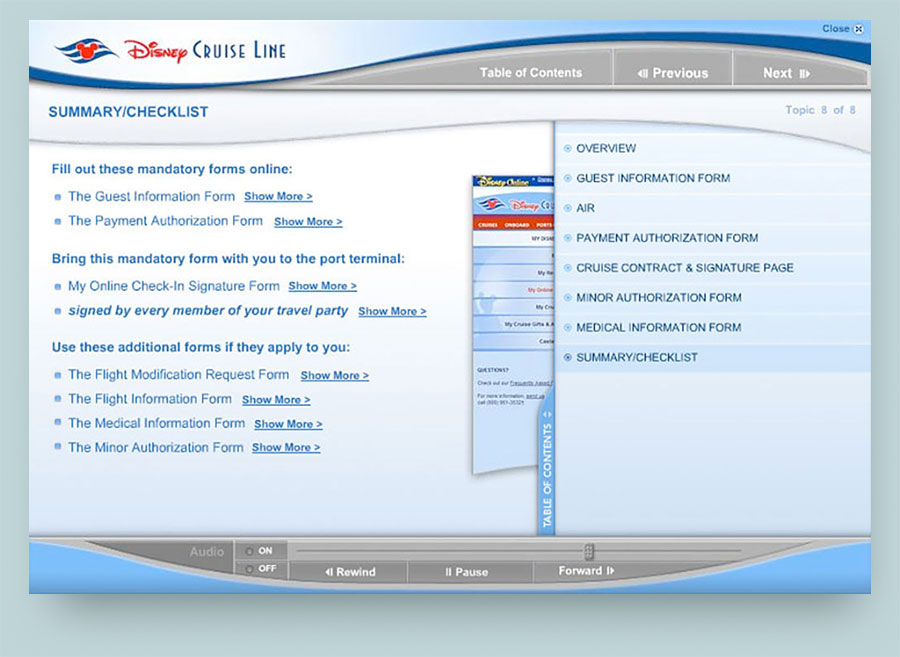Viewport: 900px width, 657px height.
Task: Select Overview in table of contents
Action: pyautogui.click(x=606, y=148)
